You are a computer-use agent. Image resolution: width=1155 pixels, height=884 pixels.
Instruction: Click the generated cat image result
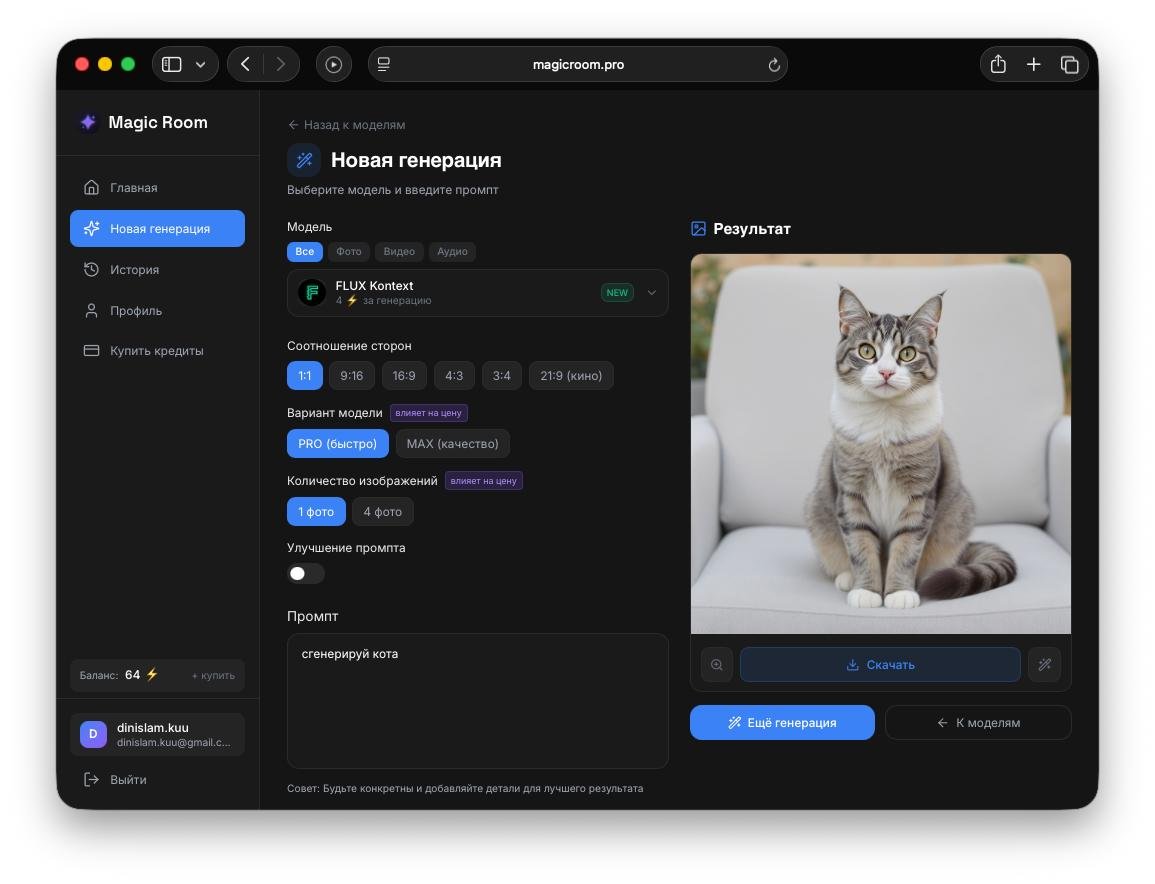pos(880,443)
